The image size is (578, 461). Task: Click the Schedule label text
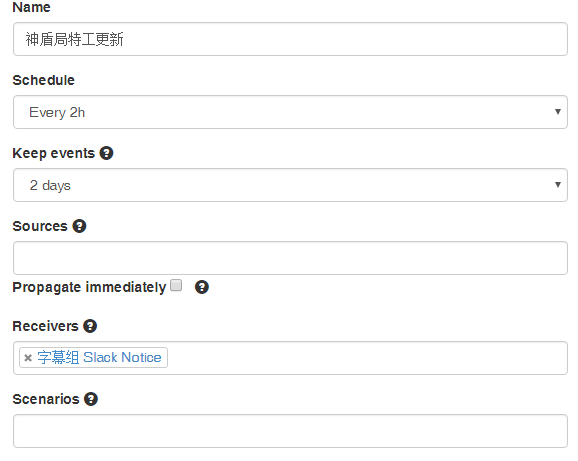tap(43, 80)
